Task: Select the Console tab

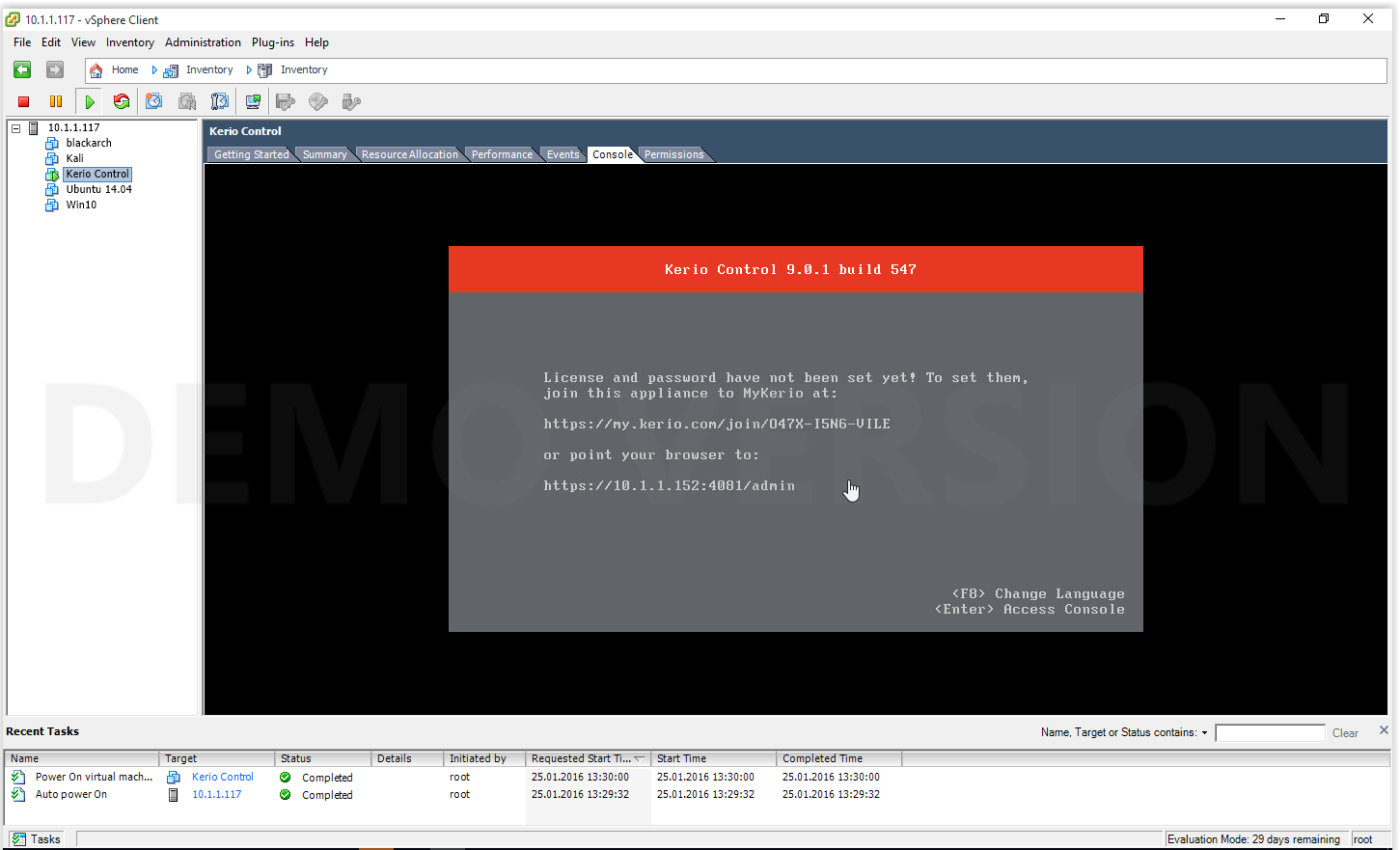Action: pyautogui.click(x=613, y=154)
